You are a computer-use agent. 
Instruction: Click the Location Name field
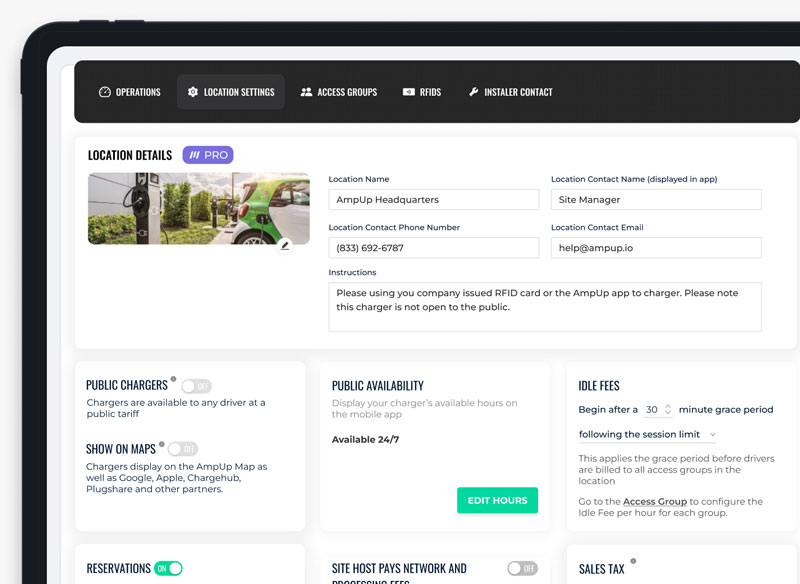[x=434, y=199]
